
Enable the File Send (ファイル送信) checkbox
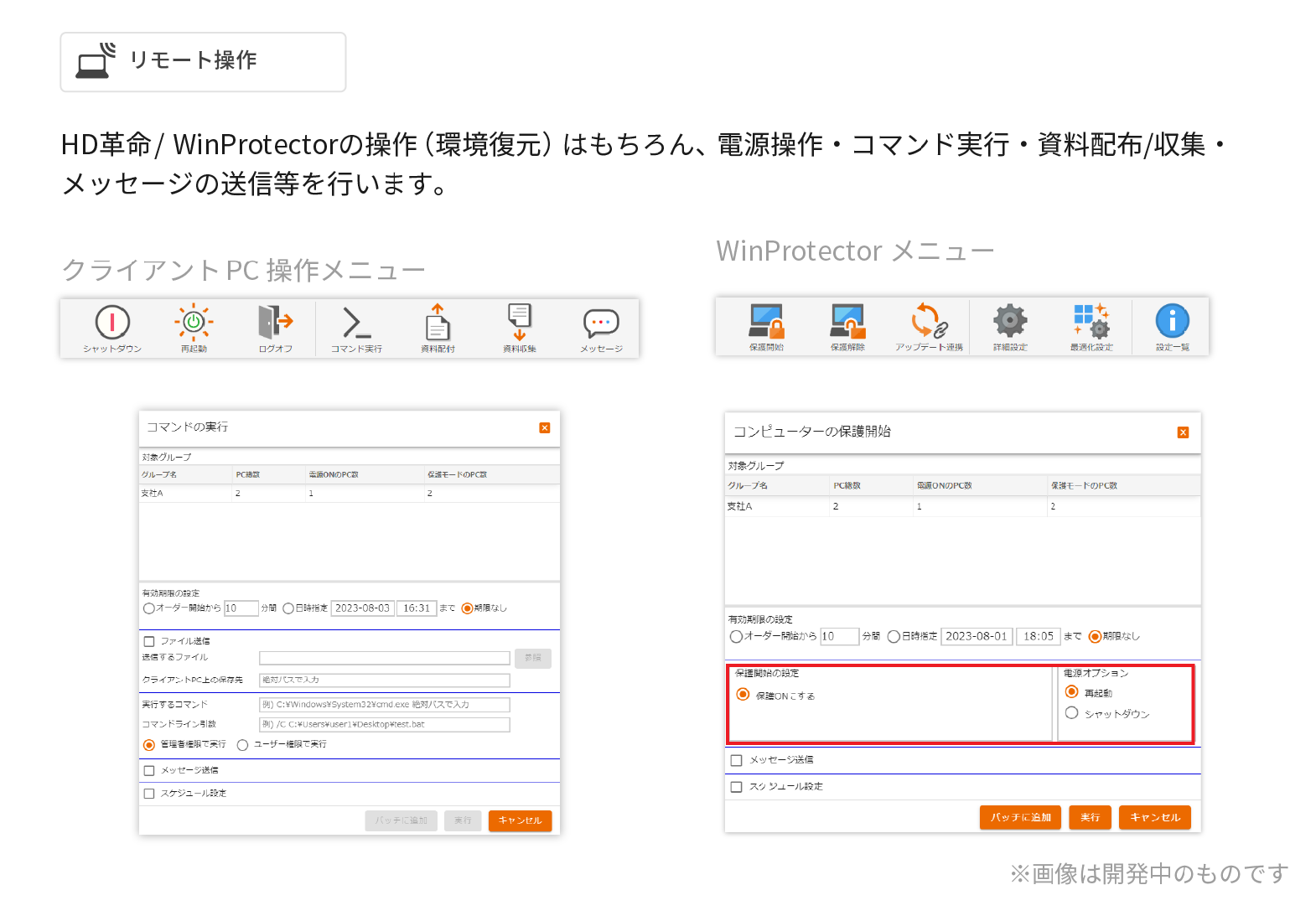coord(149,641)
